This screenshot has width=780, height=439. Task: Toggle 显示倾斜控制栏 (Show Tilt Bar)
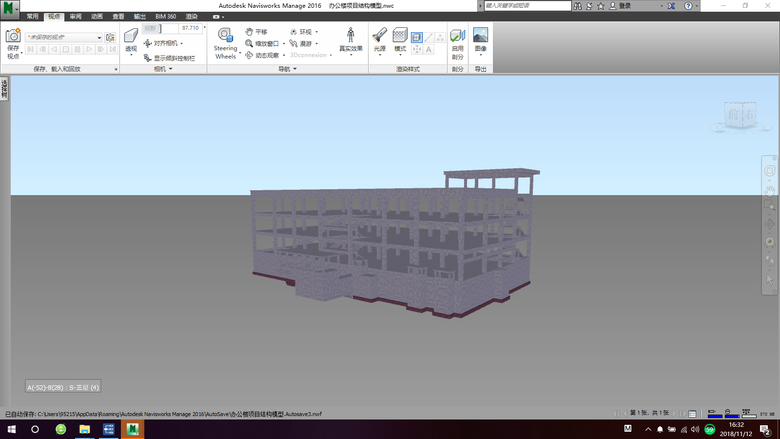click(x=169, y=57)
